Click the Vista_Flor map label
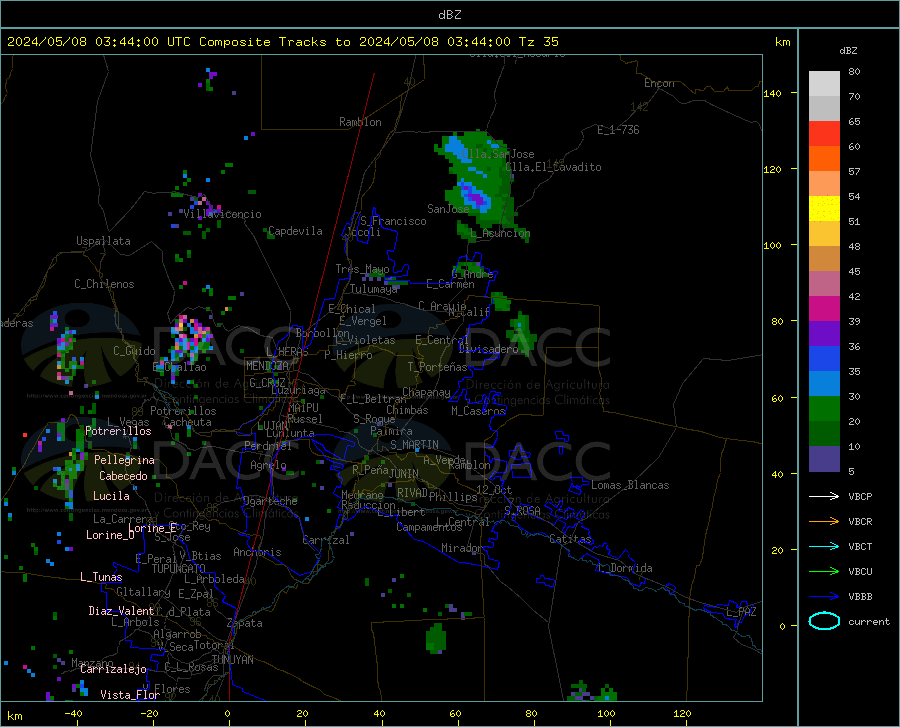 click(130, 695)
